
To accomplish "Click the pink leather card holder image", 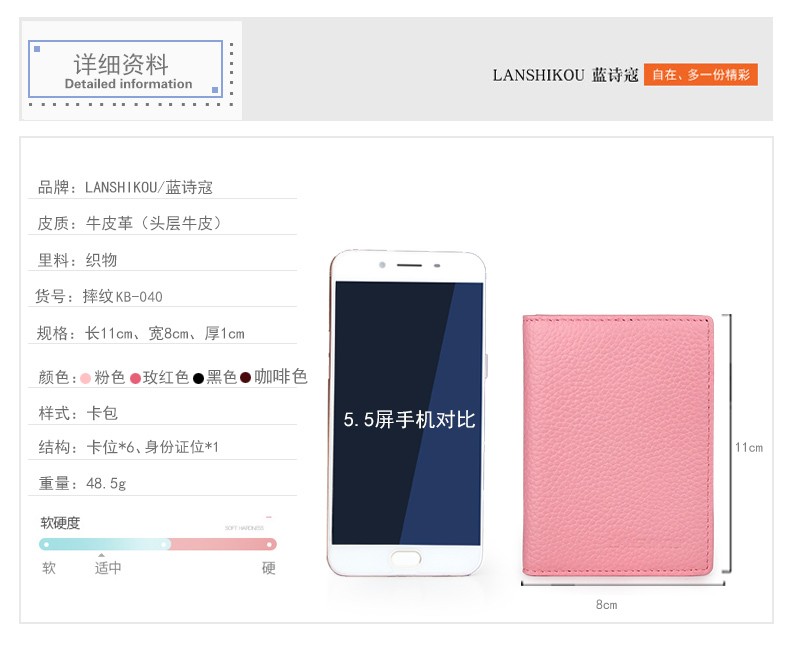I will [618, 445].
